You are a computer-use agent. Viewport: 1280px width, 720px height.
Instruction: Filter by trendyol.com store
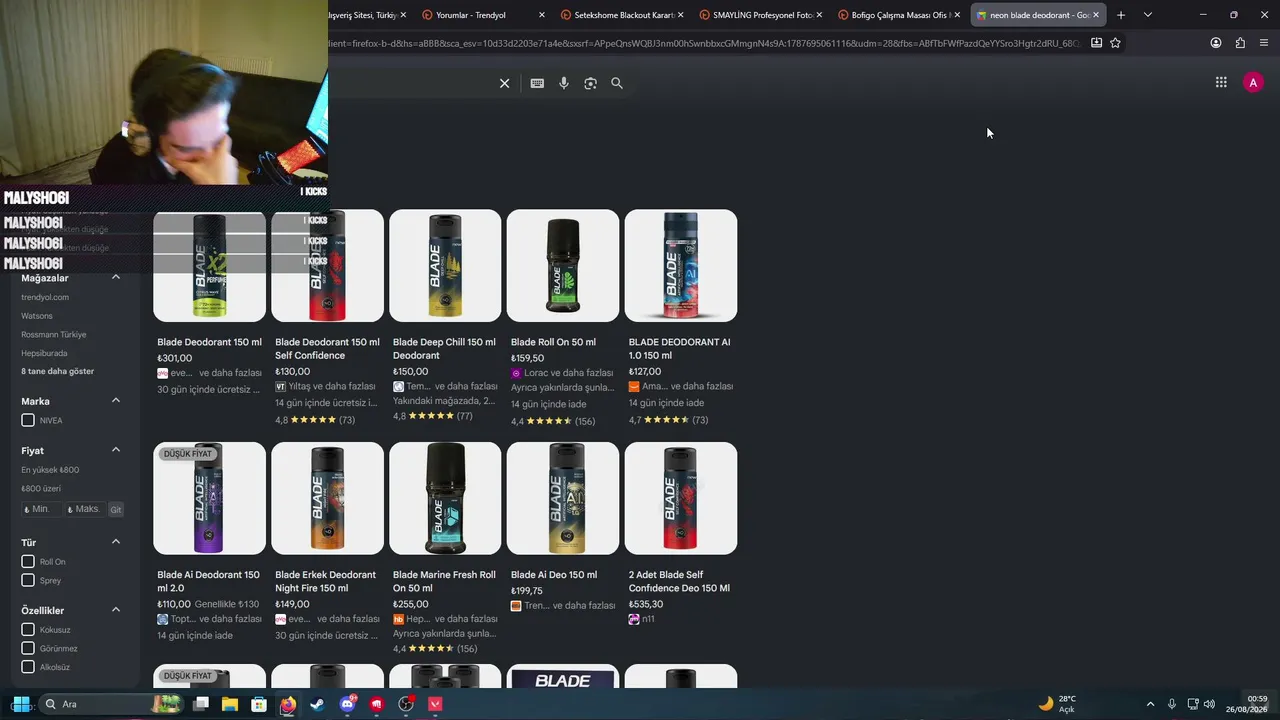point(45,297)
